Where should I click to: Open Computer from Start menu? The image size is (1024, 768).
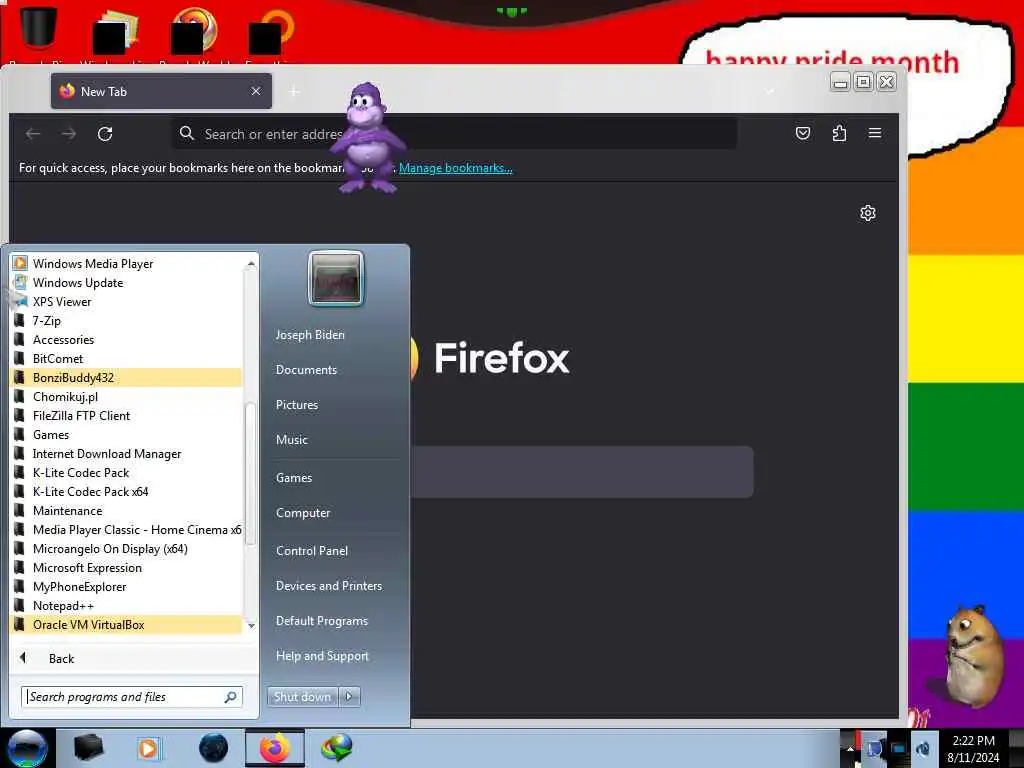pyautogui.click(x=303, y=513)
